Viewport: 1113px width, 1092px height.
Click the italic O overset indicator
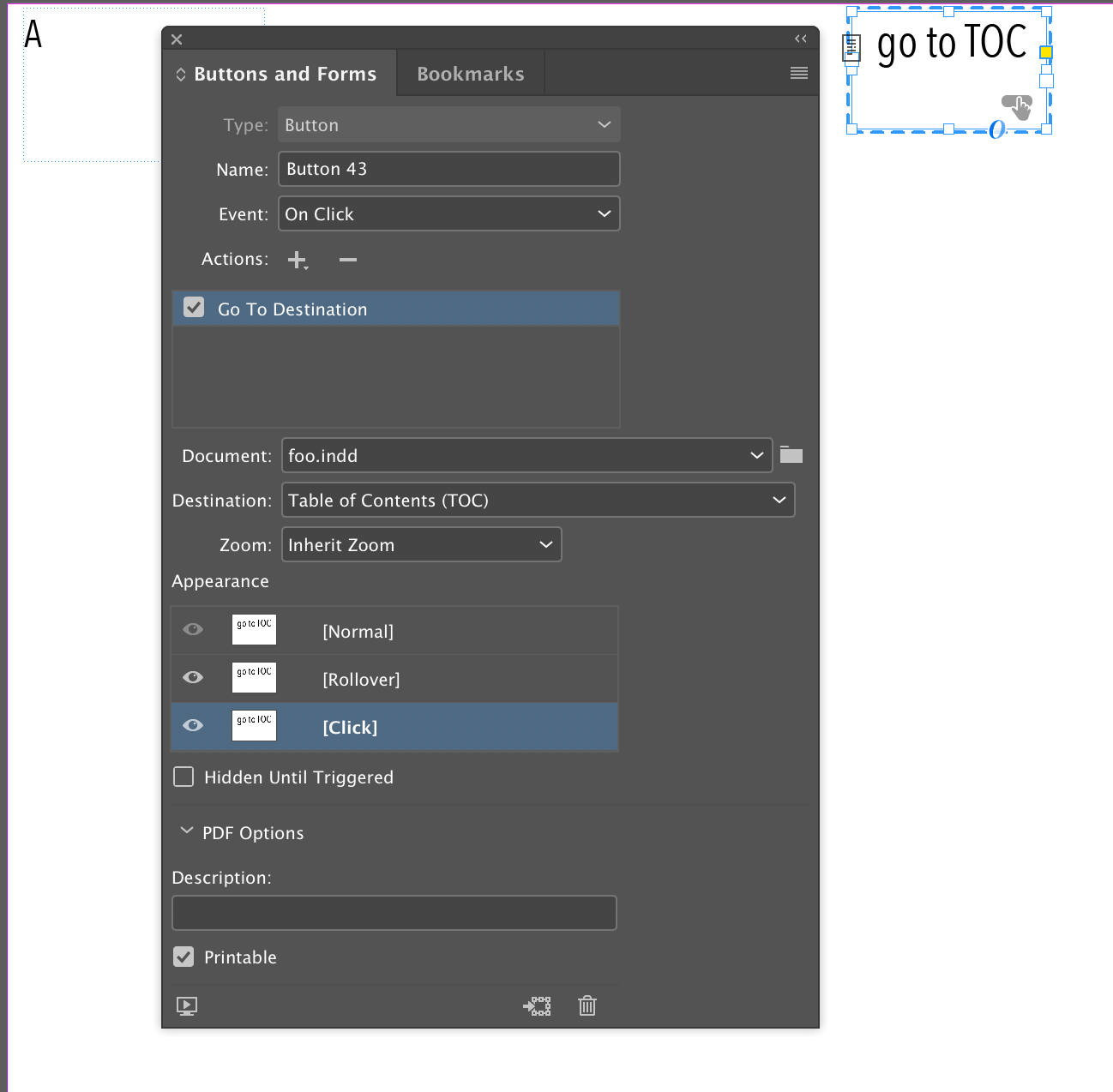pos(997,129)
